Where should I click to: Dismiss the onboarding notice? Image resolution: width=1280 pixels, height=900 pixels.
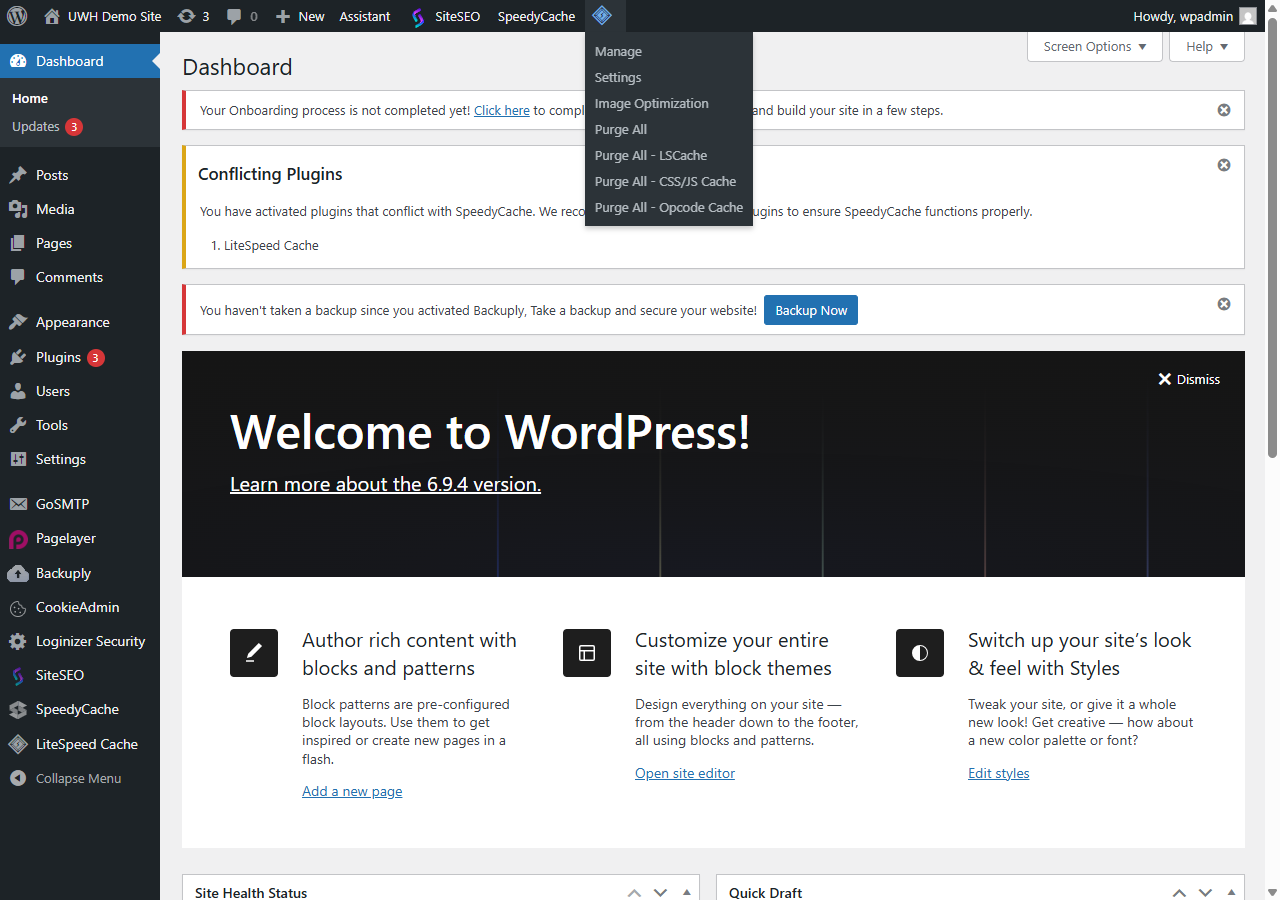tap(1224, 110)
